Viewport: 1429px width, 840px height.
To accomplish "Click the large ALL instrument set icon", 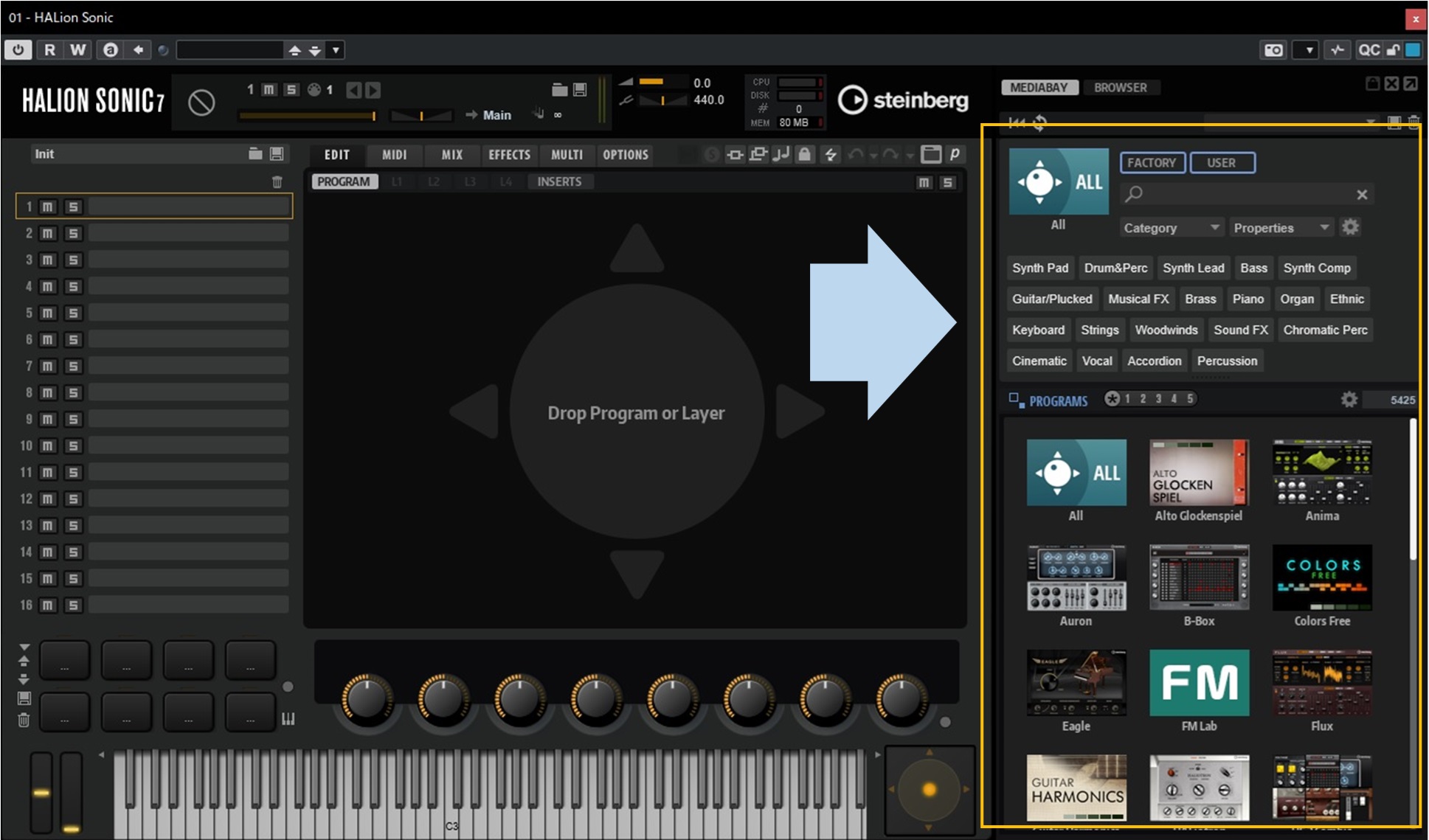I will point(1059,181).
